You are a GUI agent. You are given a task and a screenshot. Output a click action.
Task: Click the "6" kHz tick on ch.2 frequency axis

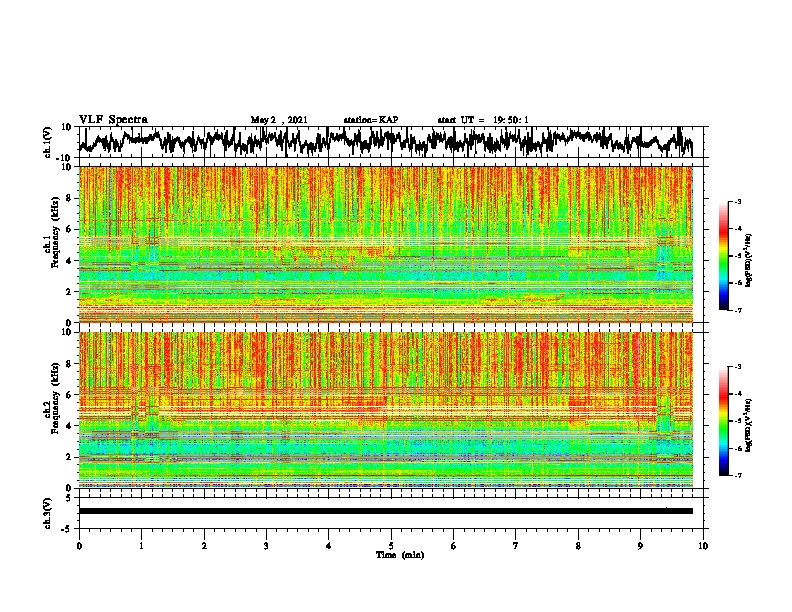(71, 395)
